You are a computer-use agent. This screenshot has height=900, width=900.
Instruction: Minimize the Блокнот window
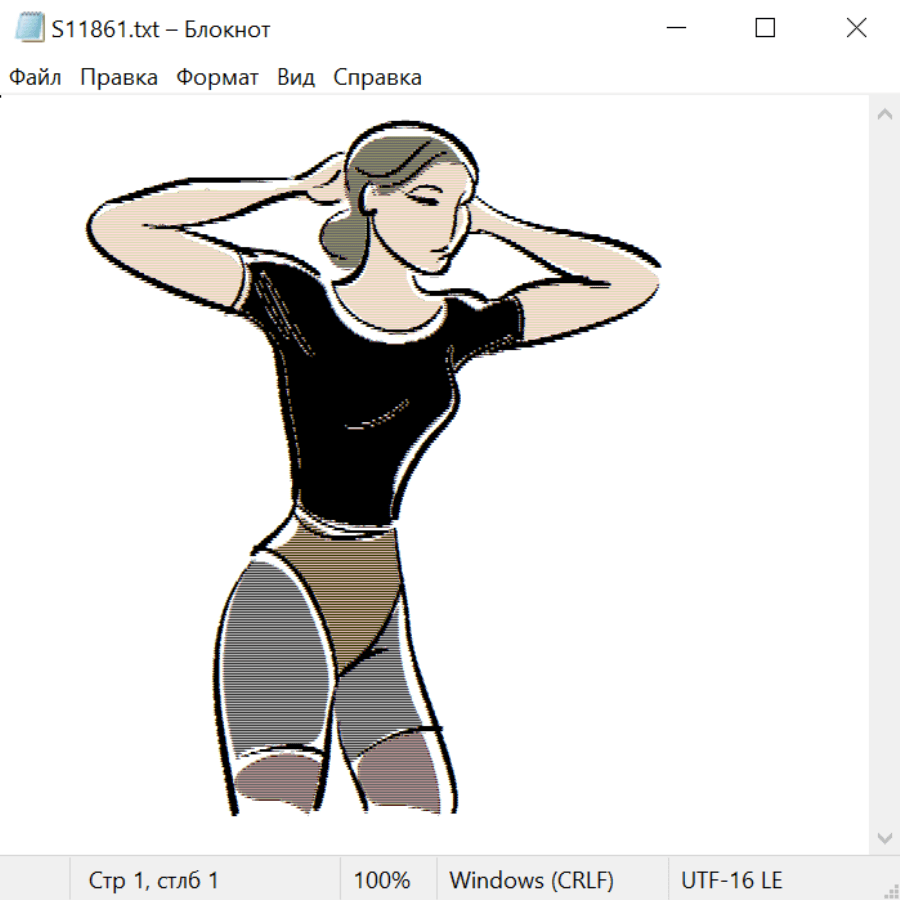(x=674, y=29)
